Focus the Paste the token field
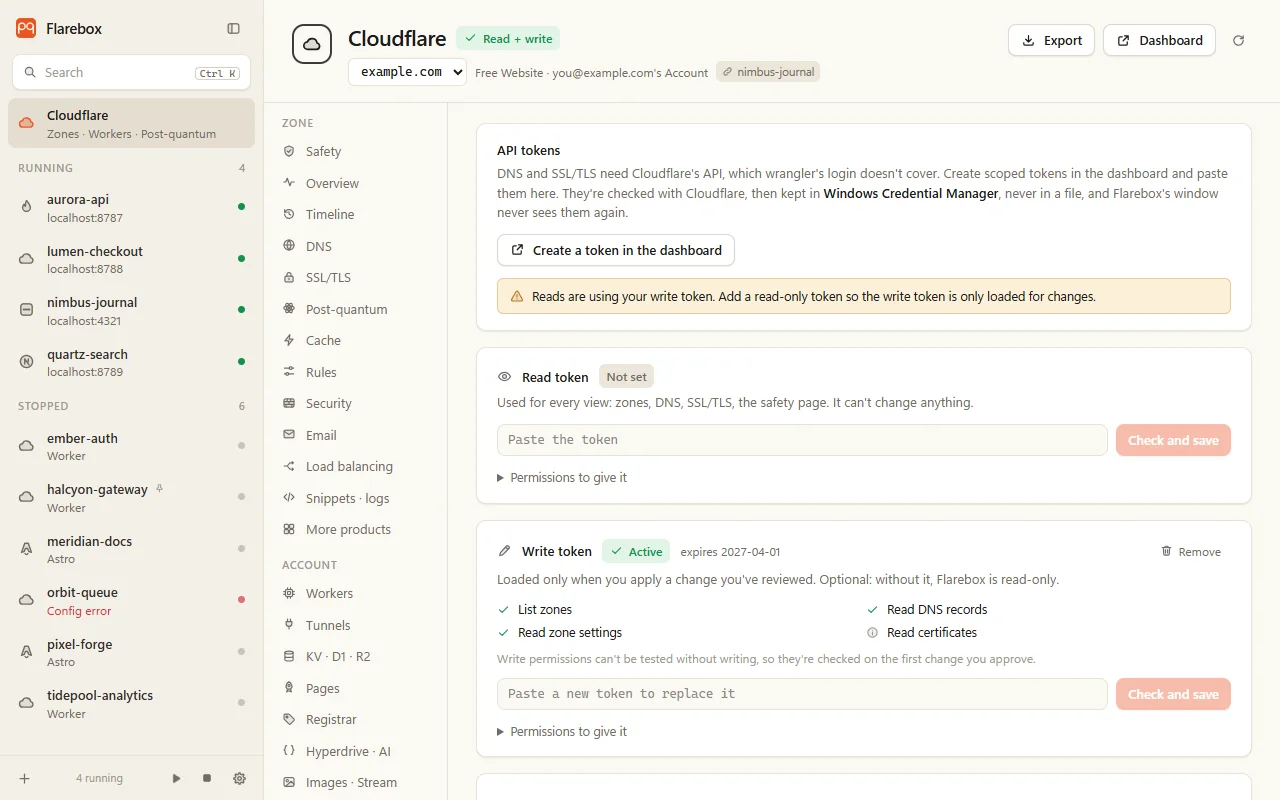The height and width of the screenshot is (800, 1280). point(802,440)
